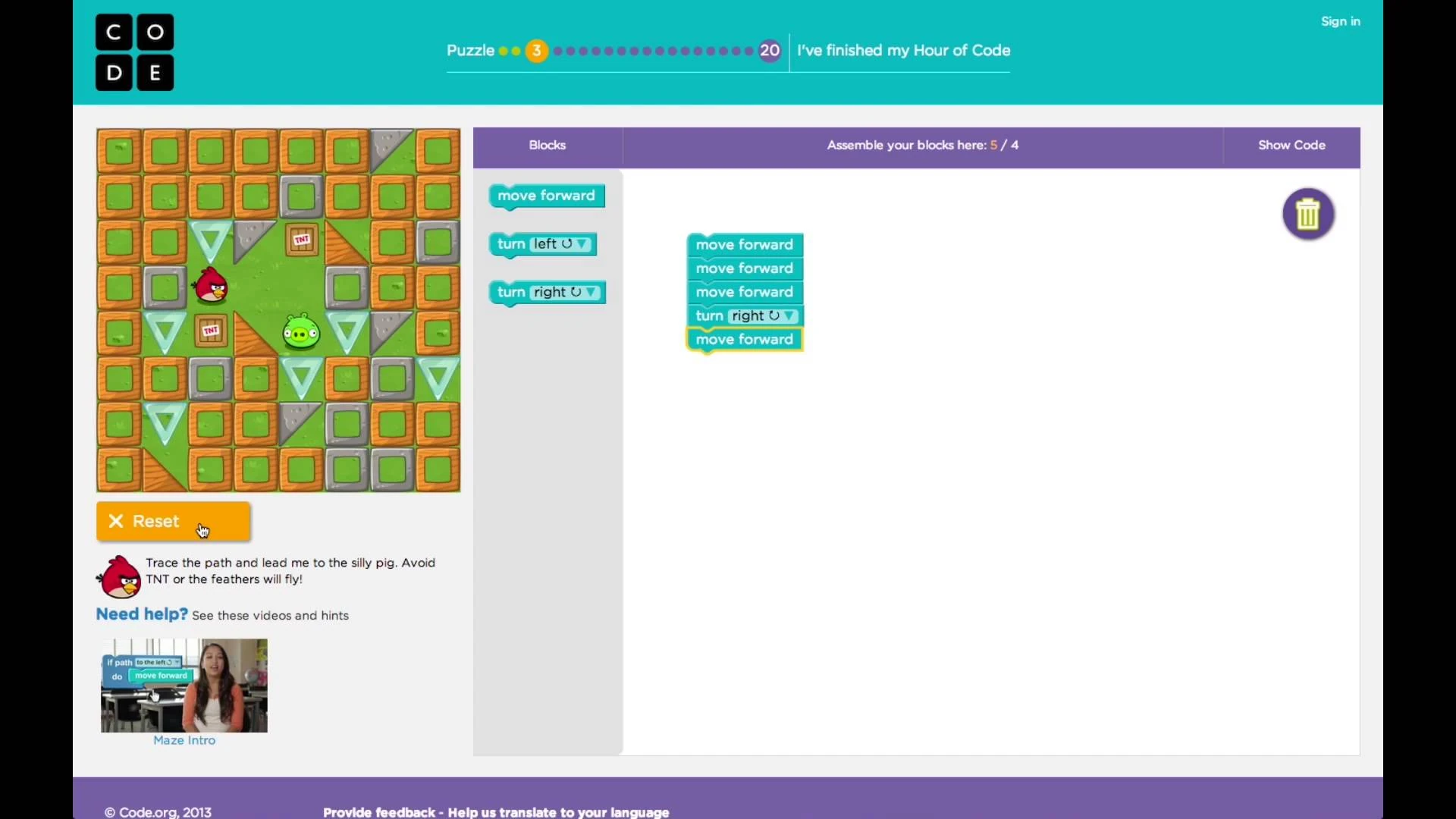Click the TNT crate below the bird

tap(211, 331)
